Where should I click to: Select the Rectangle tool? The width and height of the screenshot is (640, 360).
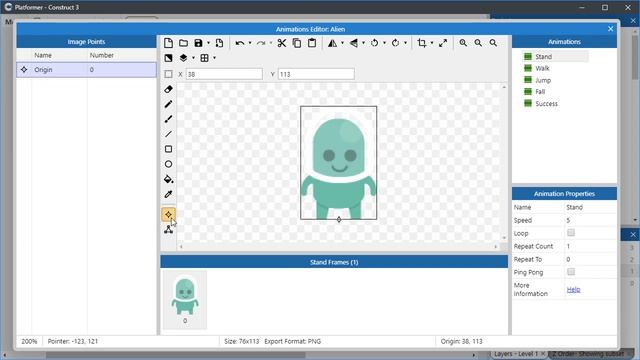pyautogui.click(x=168, y=149)
